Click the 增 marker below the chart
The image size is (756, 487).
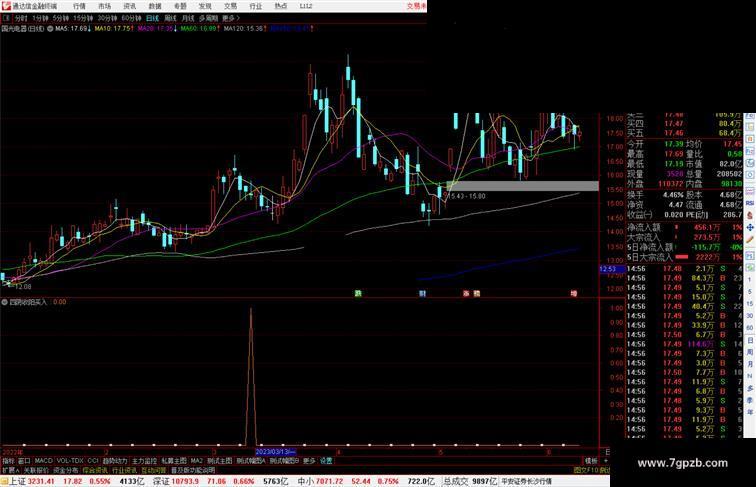574,293
